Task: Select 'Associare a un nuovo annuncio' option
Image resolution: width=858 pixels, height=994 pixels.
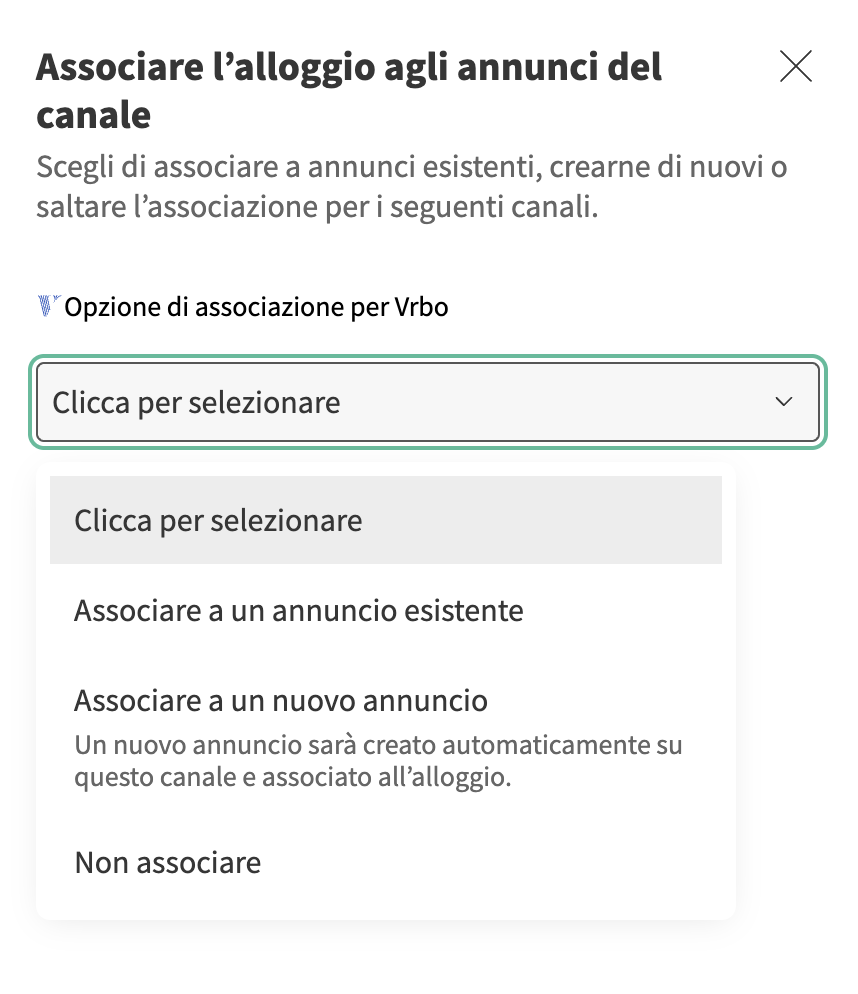Action: [x=280, y=700]
